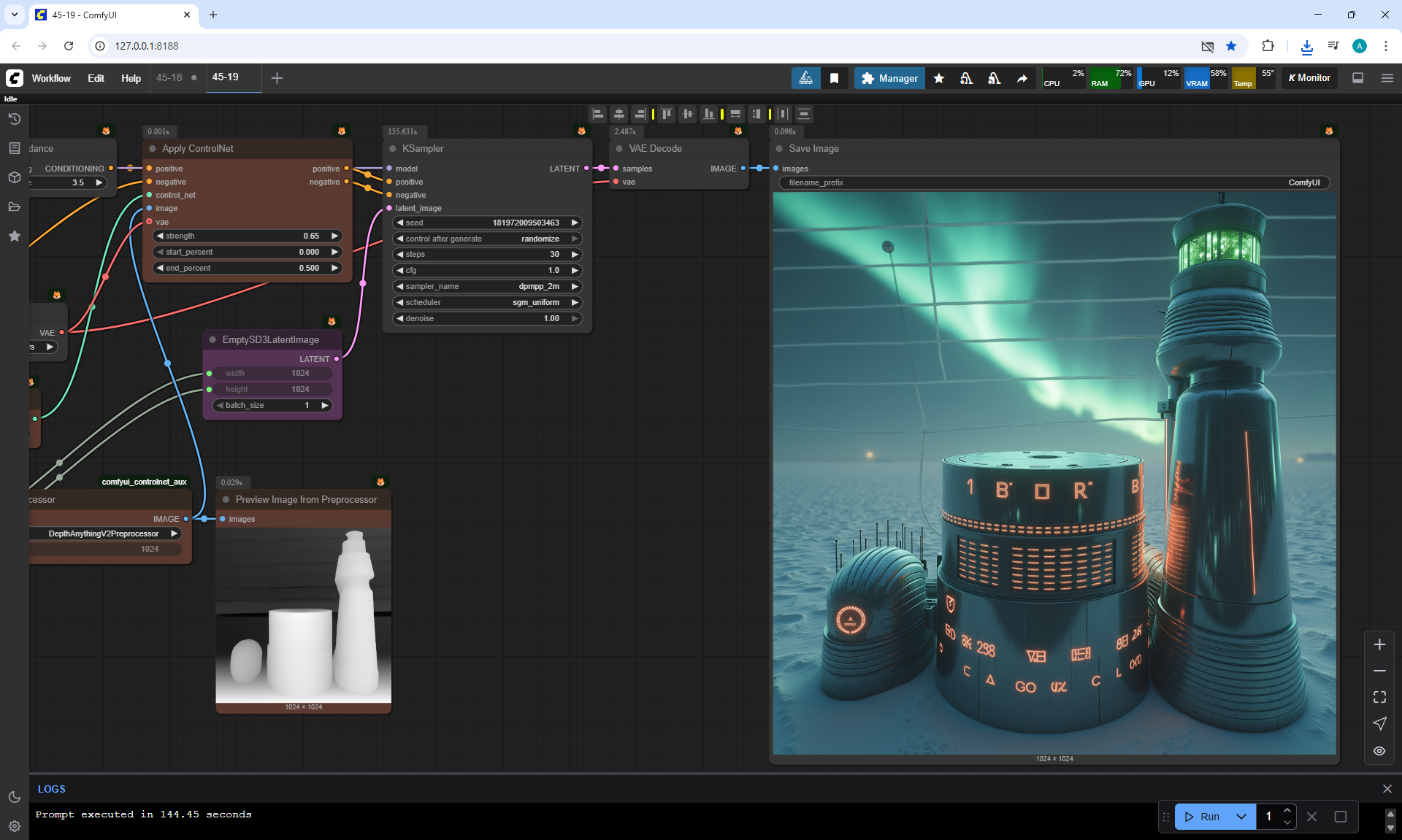Open the workflows folder sidebar icon

point(14,207)
